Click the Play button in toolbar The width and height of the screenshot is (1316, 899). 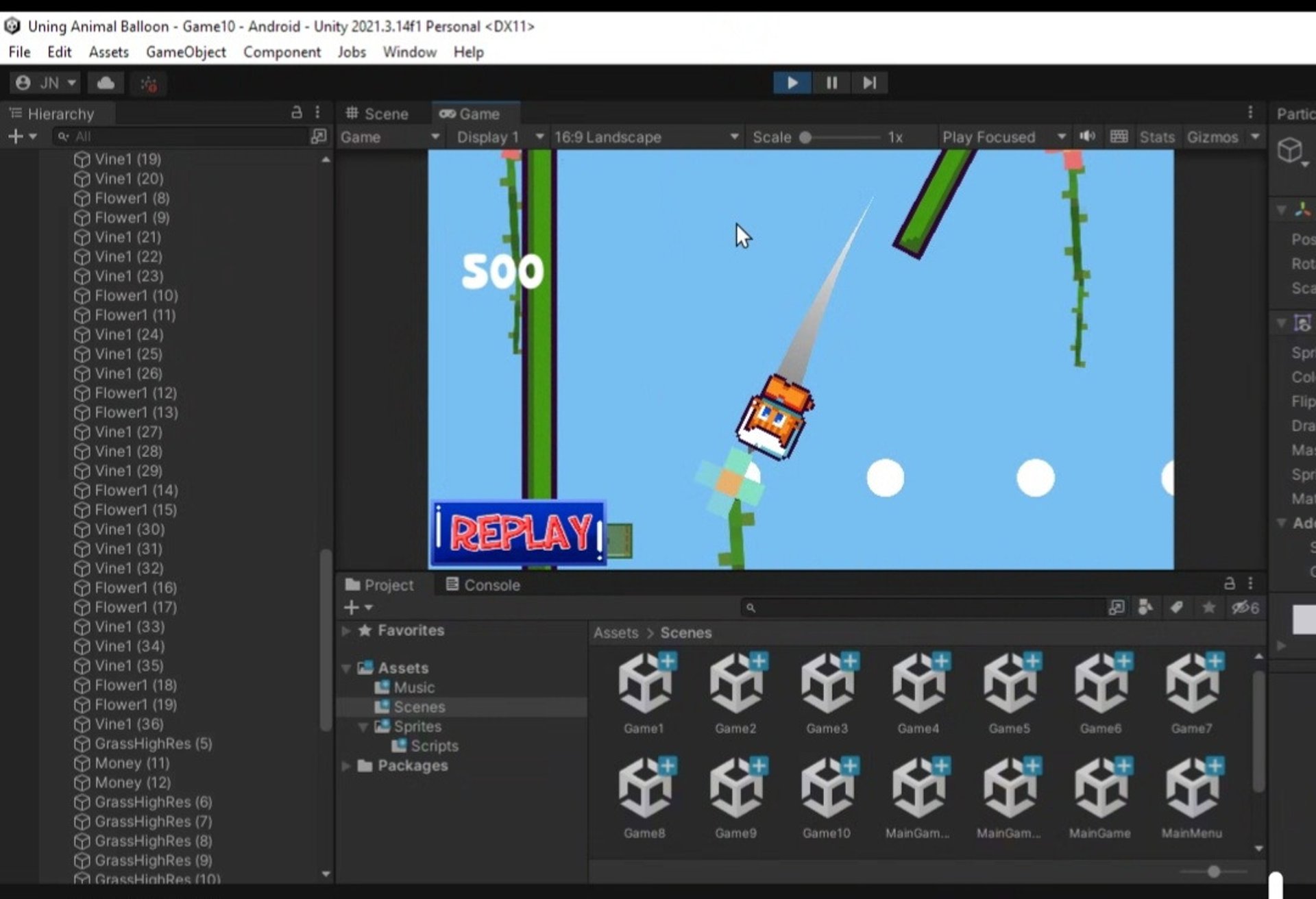tap(792, 83)
